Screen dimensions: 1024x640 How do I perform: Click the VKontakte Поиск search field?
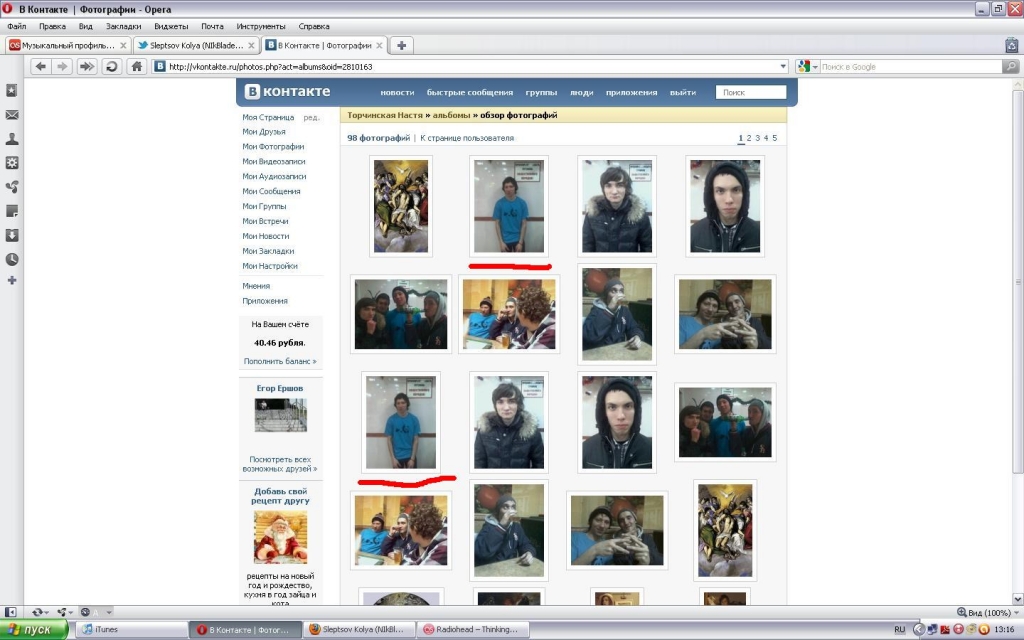pyautogui.click(x=750, y=92)
